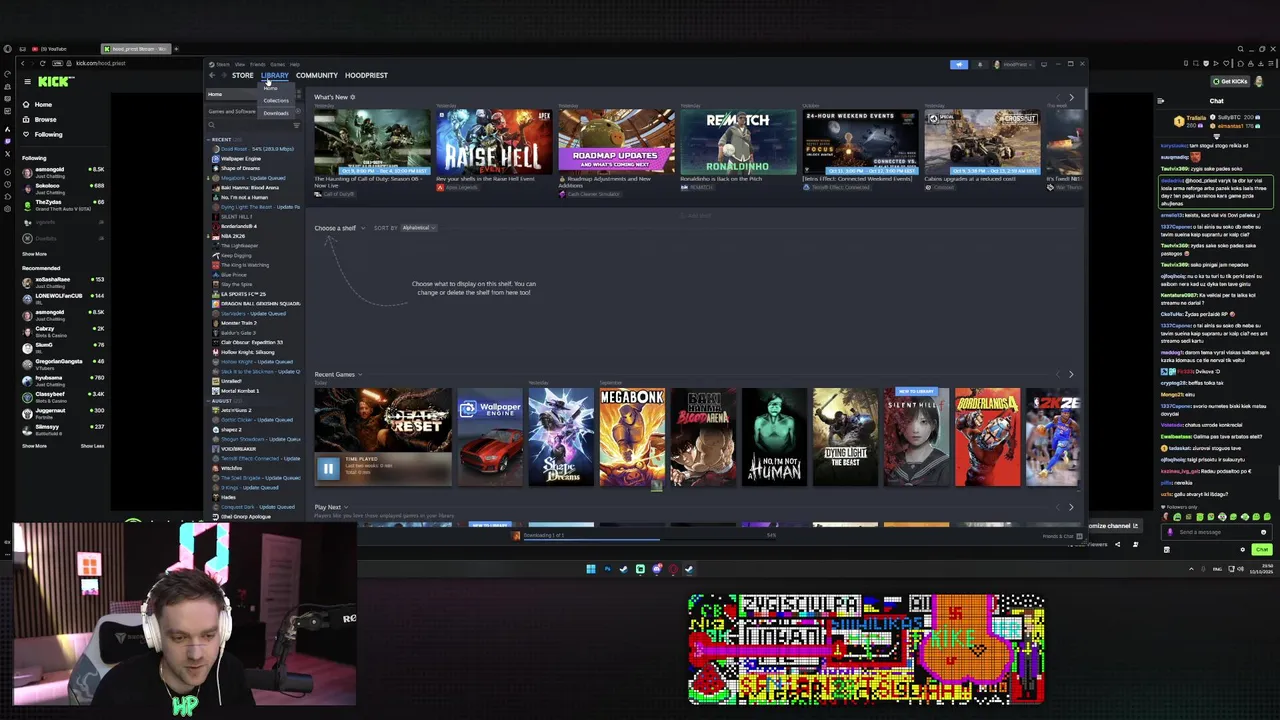Choose Downloads from the Library dropdown menu
This screenshot has width=1280, height=720.
click(x=276, y=113)
